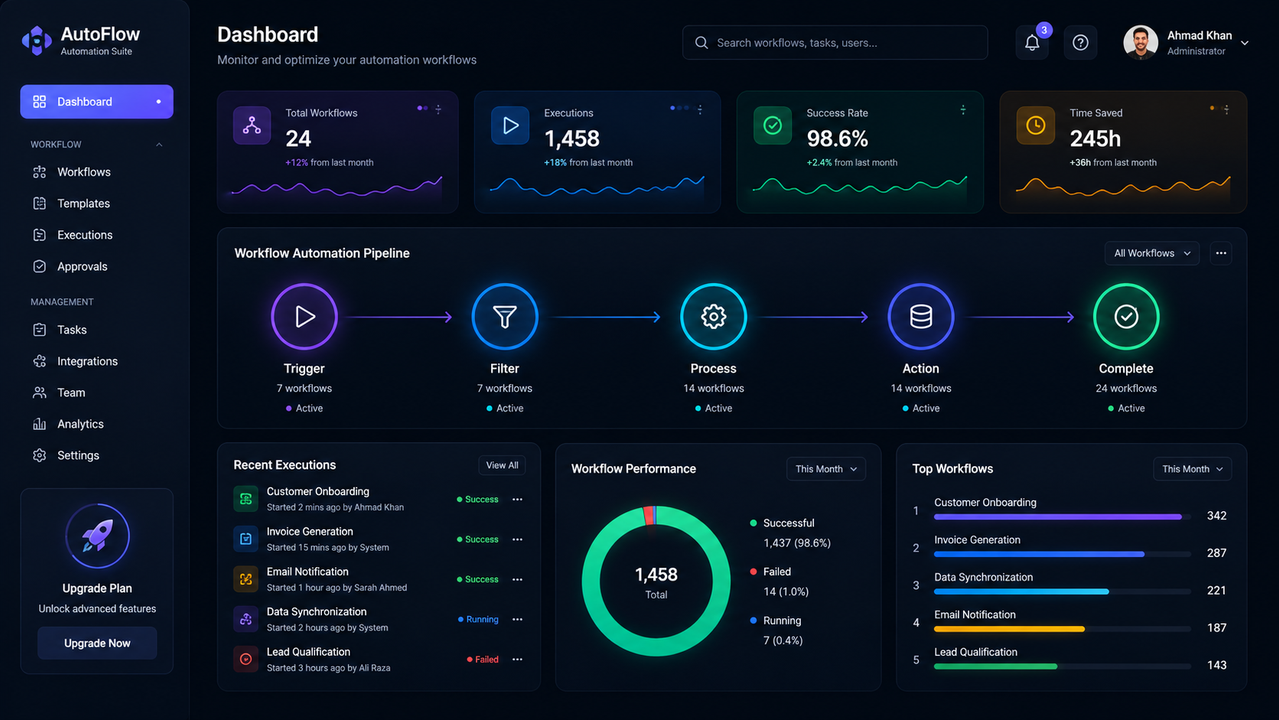Image resolution: width=1279 pixels, height=720 pixels.
Task: Open the pipeline panel more options button
Action: (x=1221, y=253)
